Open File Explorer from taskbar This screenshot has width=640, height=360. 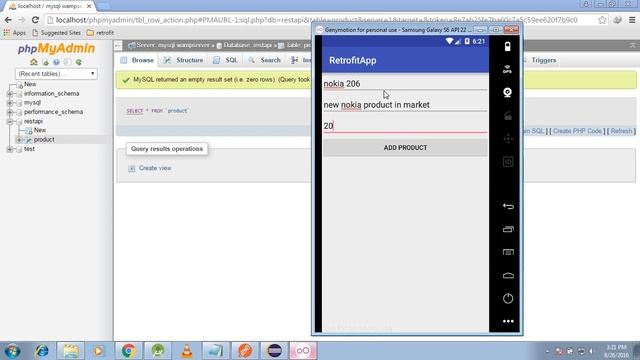(x=71, y=351)
